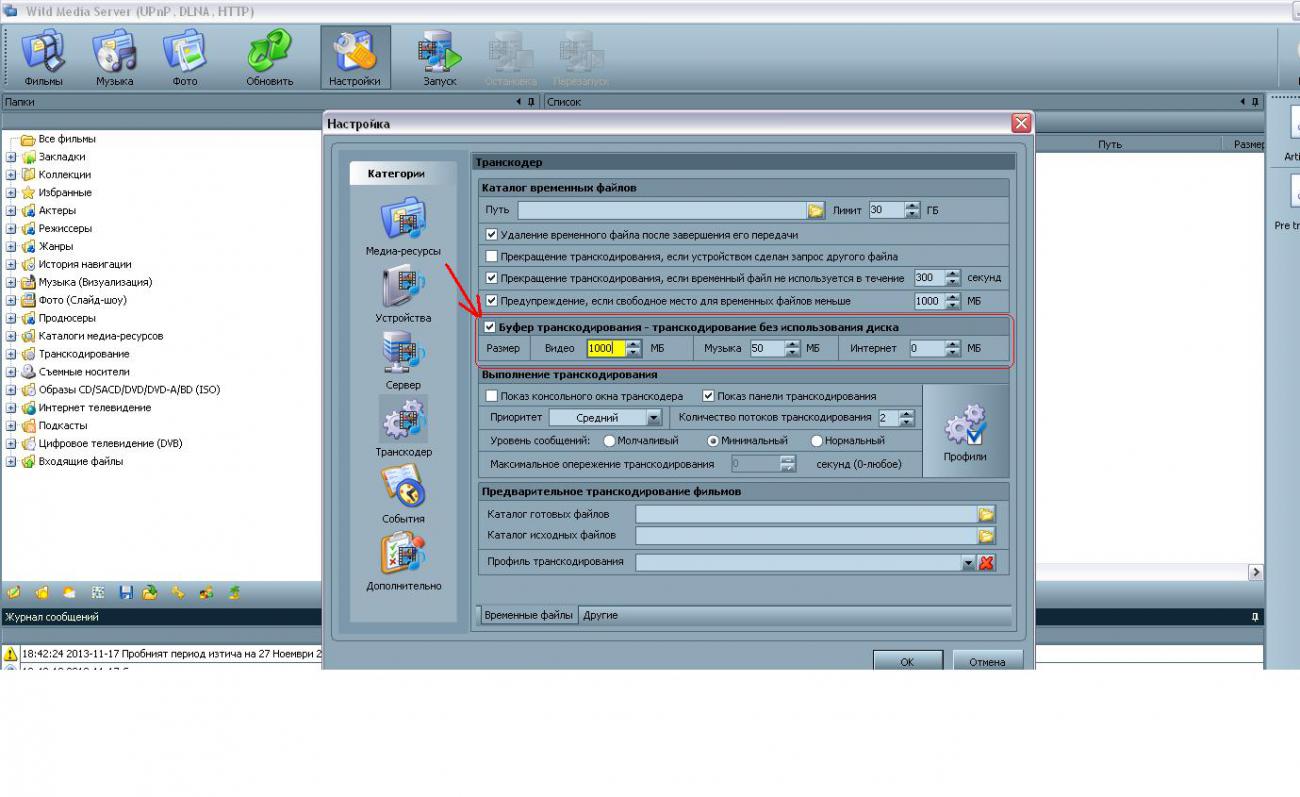This screenshot has width=1300, height=797.
Task: Toggle Показ панели транскодирования checkbox
Action: click(x=709, y=396)
